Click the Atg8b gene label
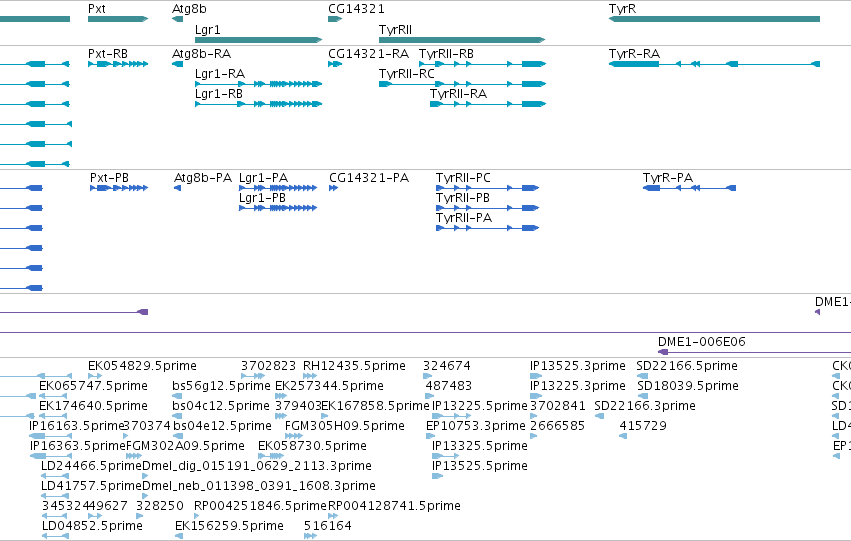The height and width of the screenshot is (541, 851). point(189,9)
